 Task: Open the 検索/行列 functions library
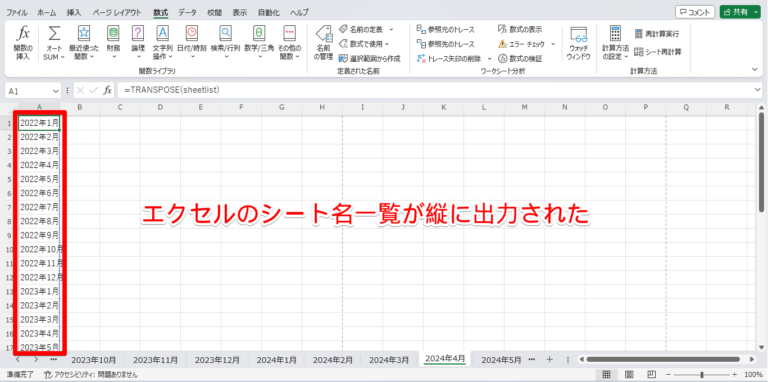pos(225,43)
